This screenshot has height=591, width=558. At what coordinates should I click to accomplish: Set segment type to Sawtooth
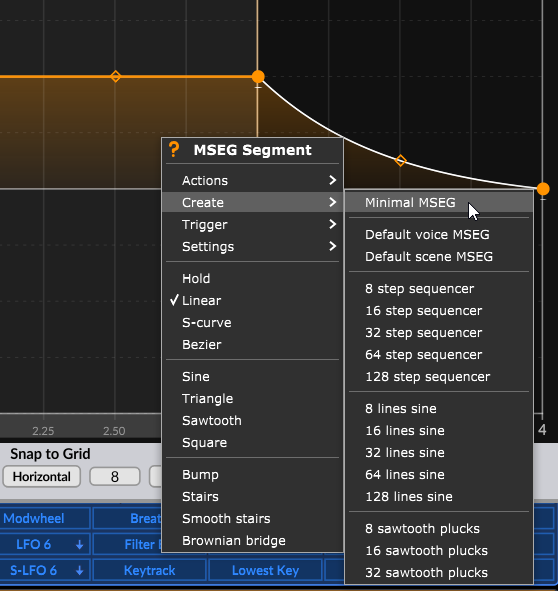[x=252, y=421]
